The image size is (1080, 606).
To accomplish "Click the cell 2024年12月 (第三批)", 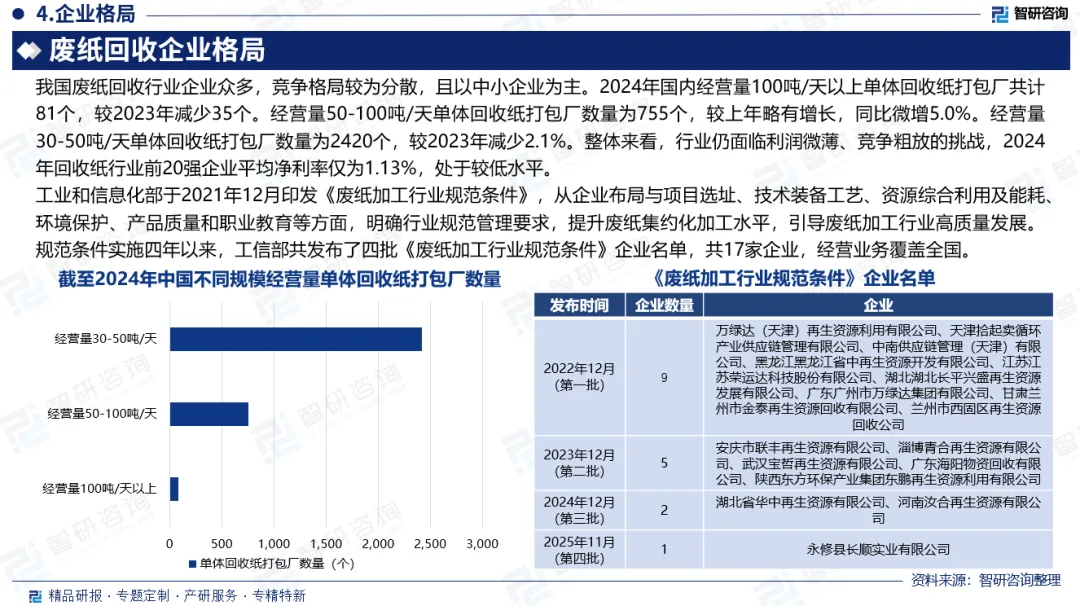I will click(x=579, y=510).
